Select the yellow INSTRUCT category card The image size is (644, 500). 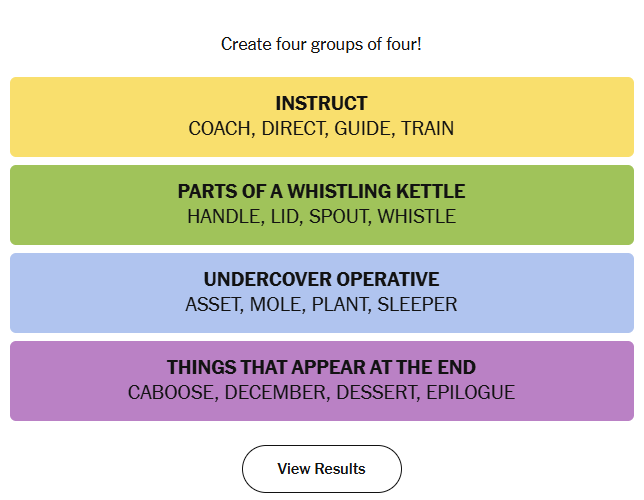[322, 117]
